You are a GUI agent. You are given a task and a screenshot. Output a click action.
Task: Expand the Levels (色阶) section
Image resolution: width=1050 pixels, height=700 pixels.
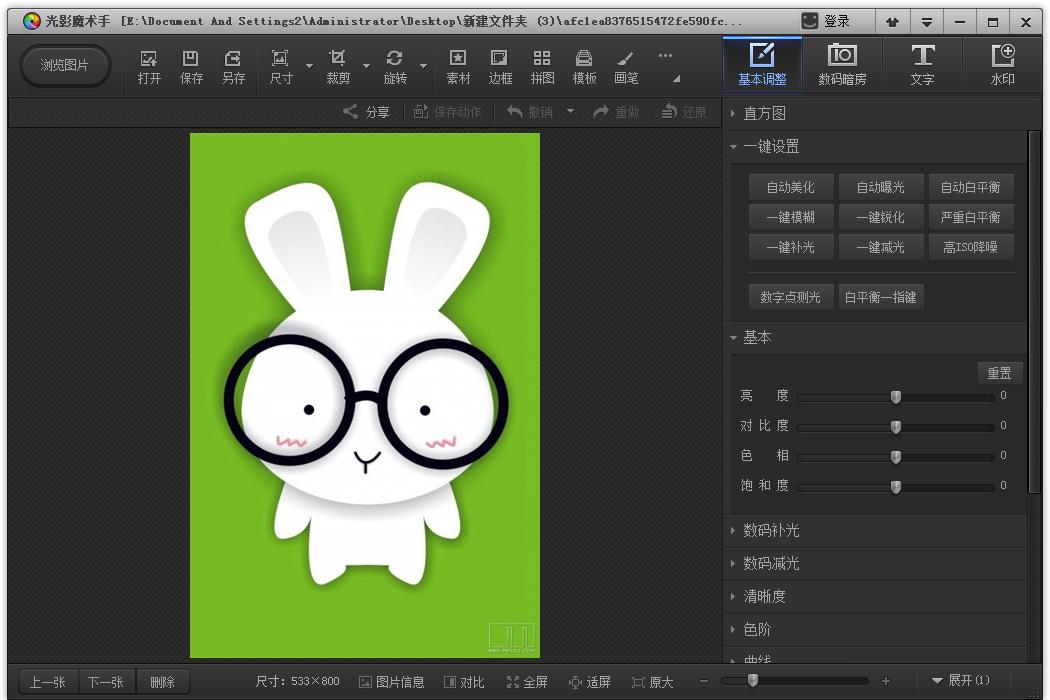pos(757,629)
